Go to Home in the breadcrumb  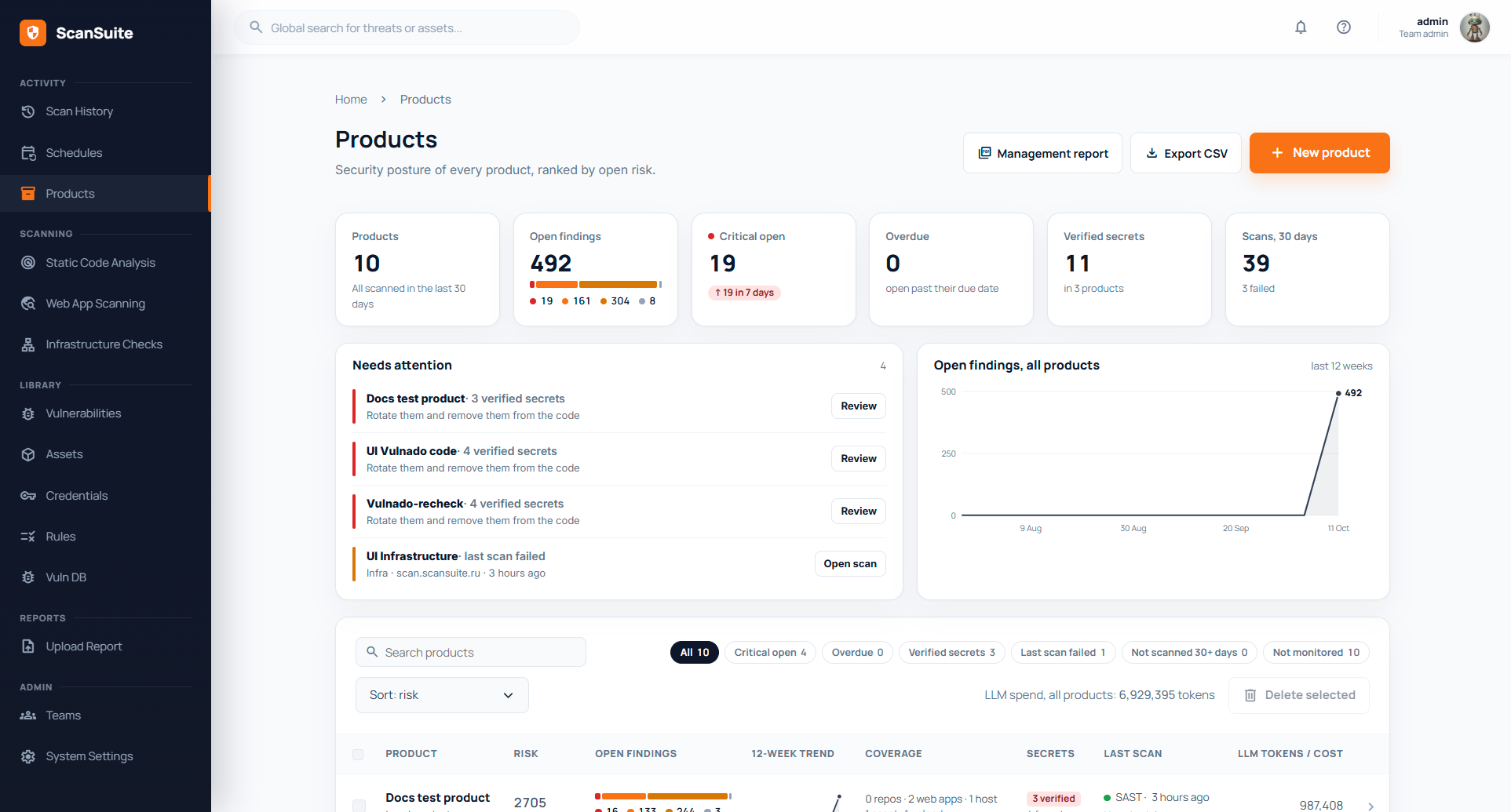[351, 99]
